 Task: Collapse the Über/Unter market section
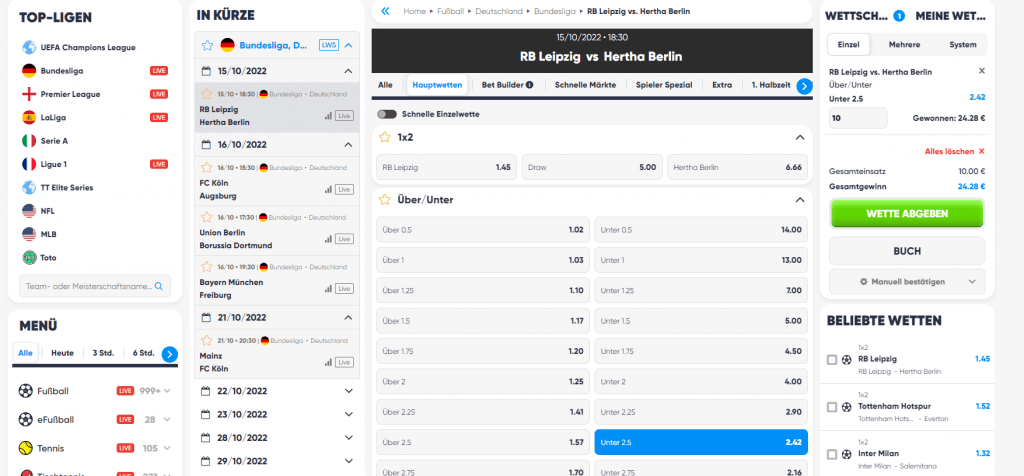[799, 200]
